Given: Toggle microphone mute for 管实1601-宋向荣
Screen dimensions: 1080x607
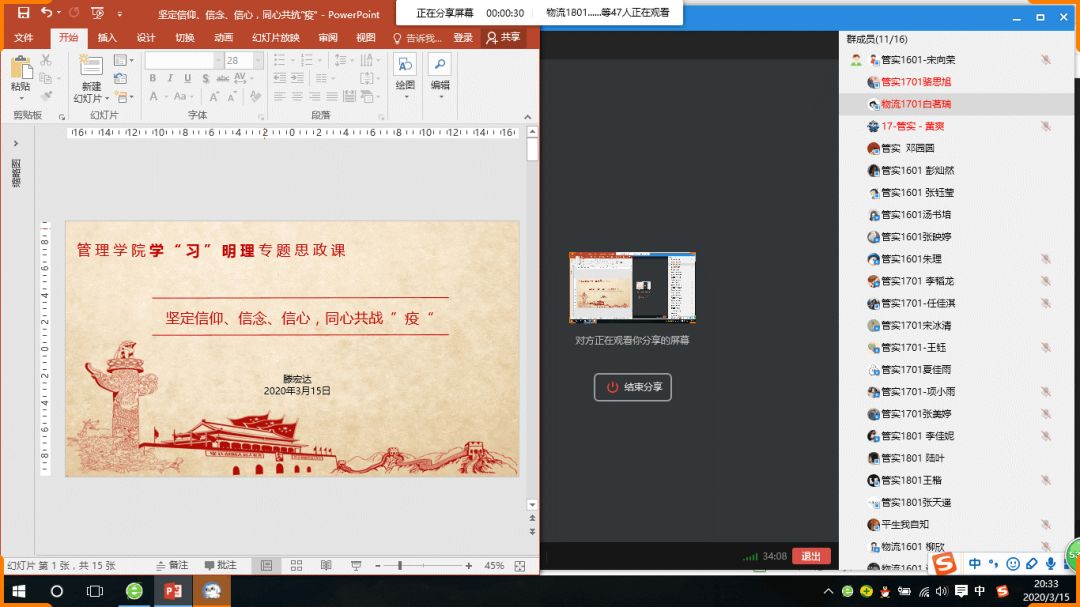Looking at the screenshot, I should coord(1045,60).
